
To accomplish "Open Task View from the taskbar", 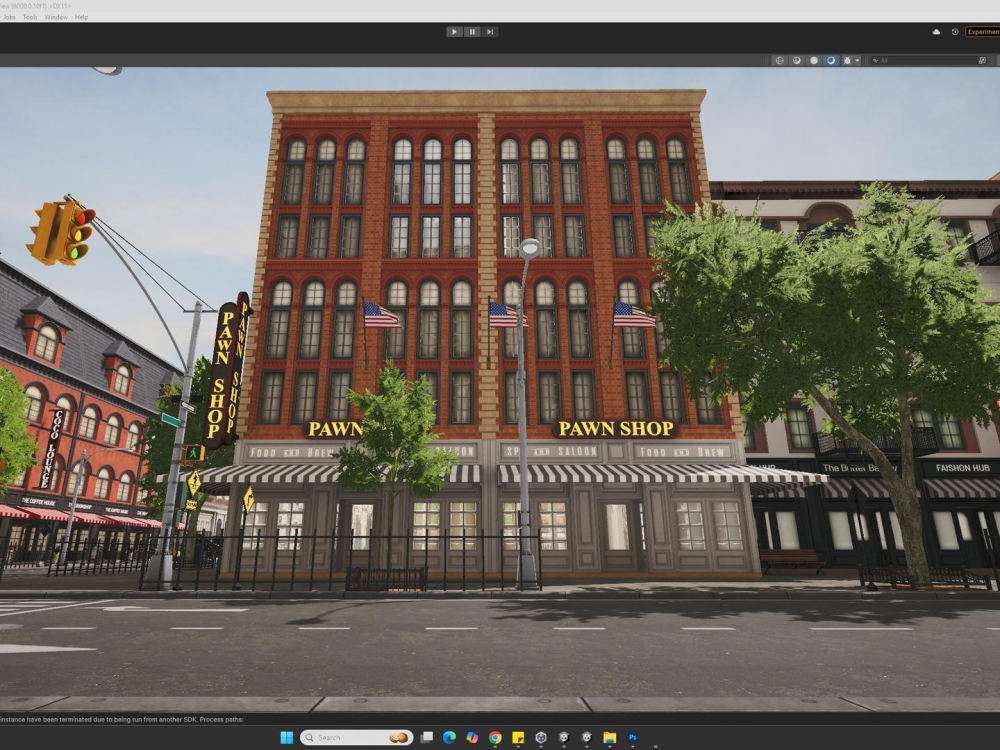I will click(x=427, y=737).
